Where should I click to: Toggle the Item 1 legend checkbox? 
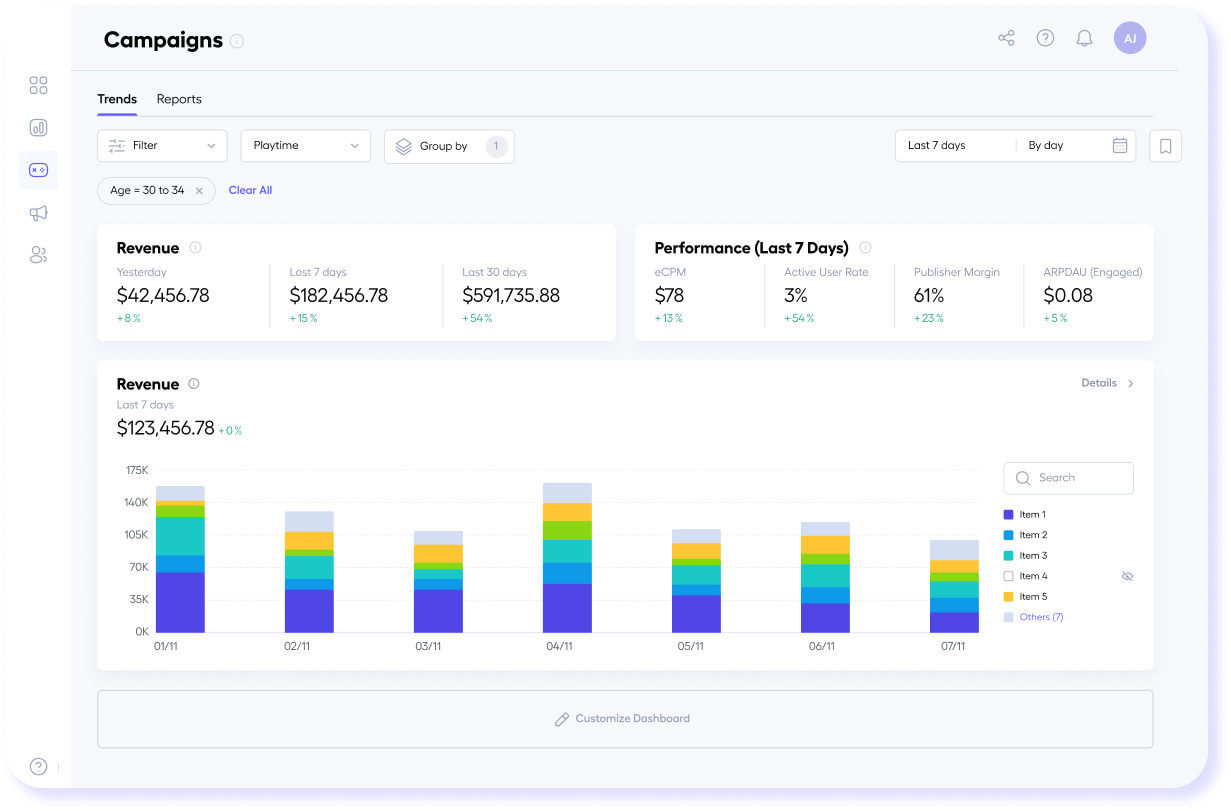[1008, 514]
